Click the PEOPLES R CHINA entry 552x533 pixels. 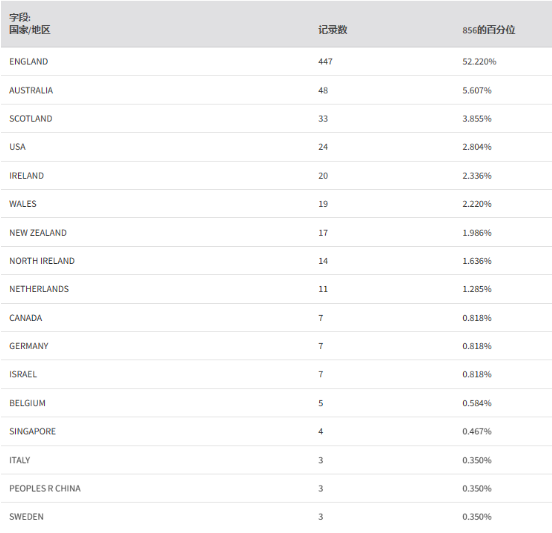45,488
